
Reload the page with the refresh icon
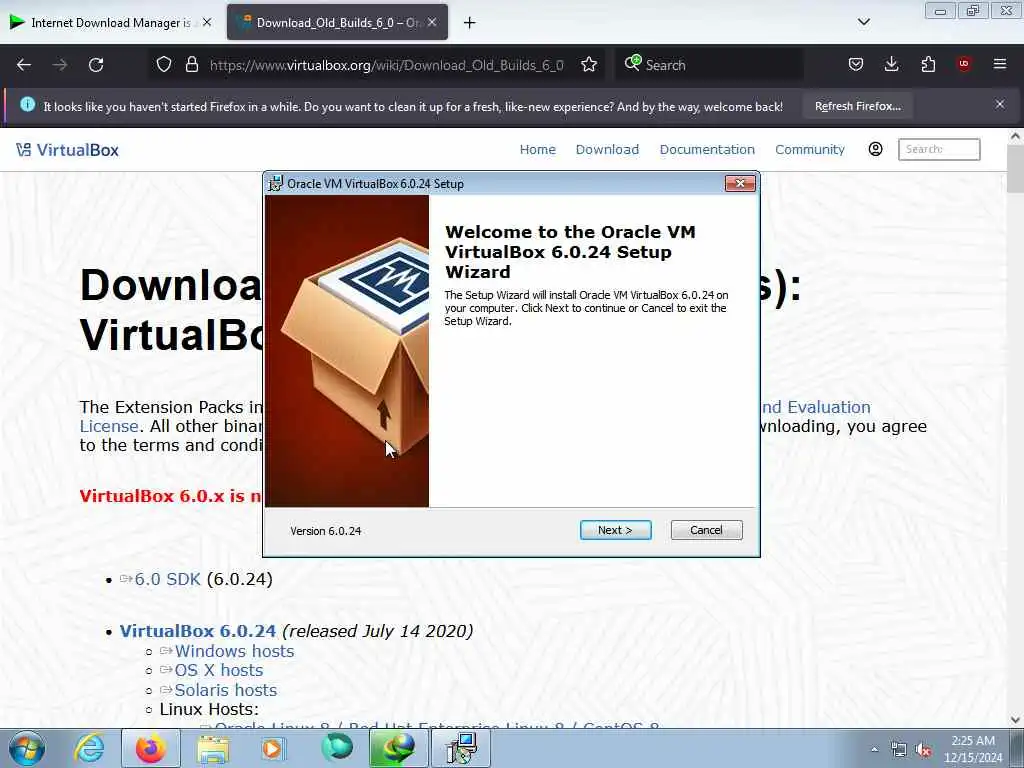coord(96,65)
